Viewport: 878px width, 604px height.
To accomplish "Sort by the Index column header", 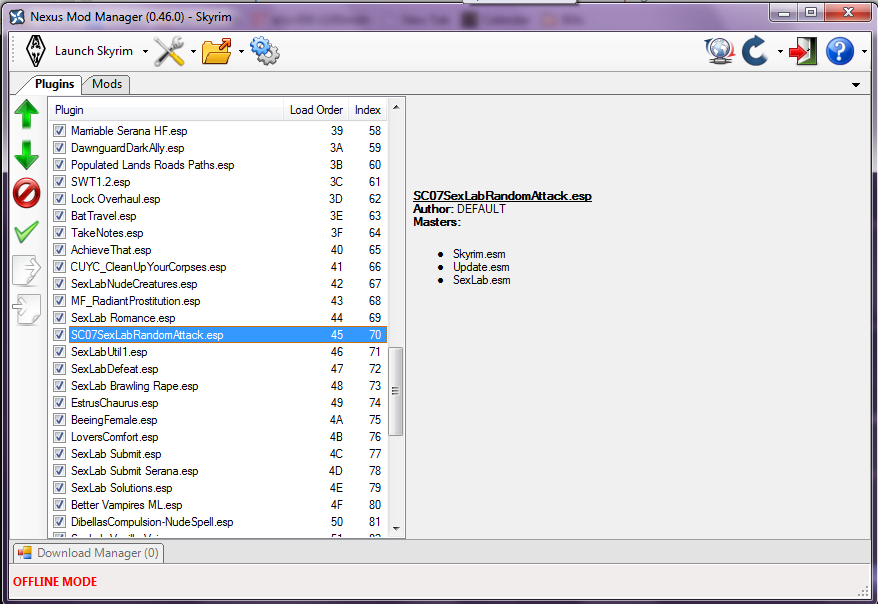I will click(x=367, y=110).
